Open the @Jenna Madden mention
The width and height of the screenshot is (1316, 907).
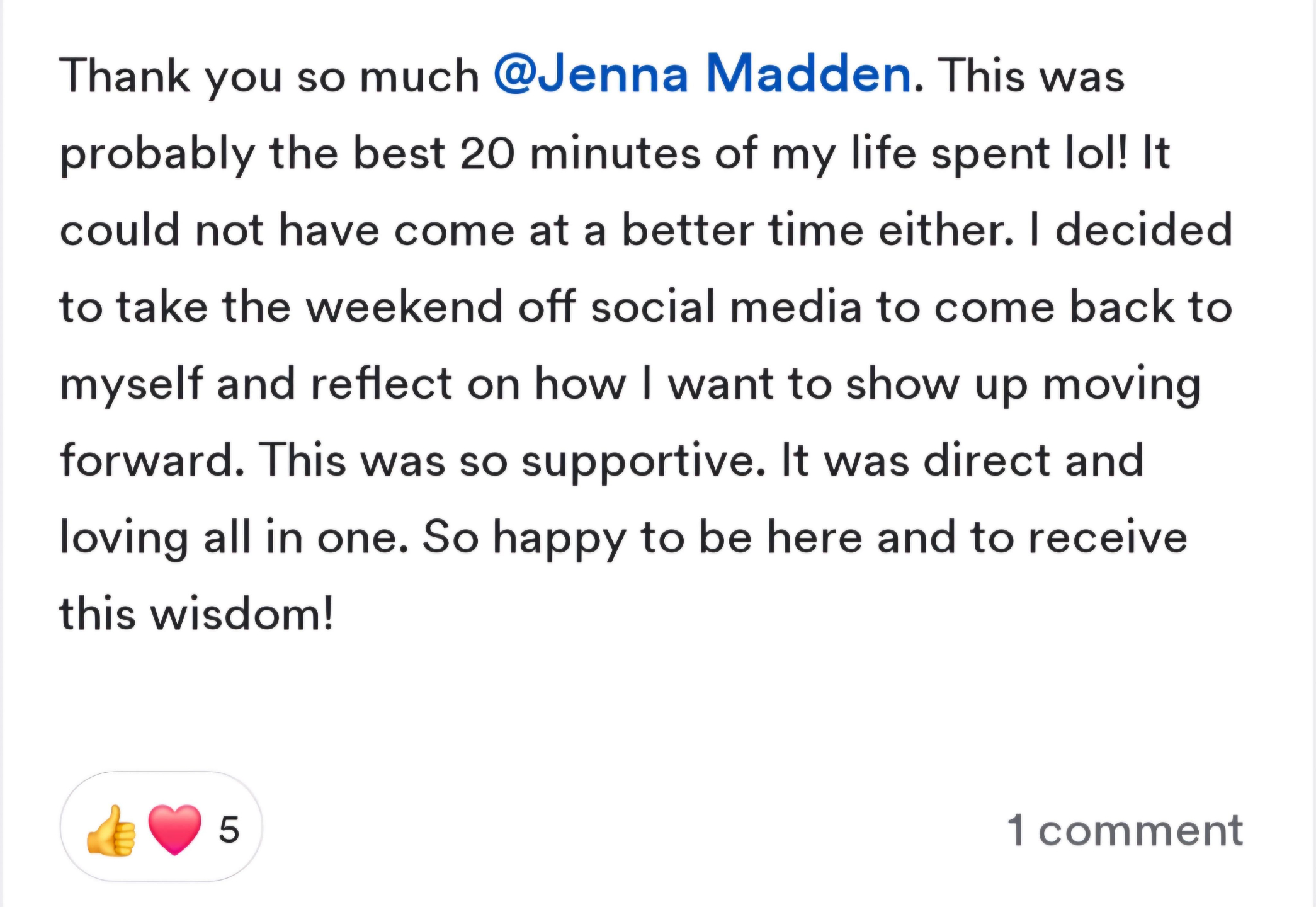(x=702, y=75)
